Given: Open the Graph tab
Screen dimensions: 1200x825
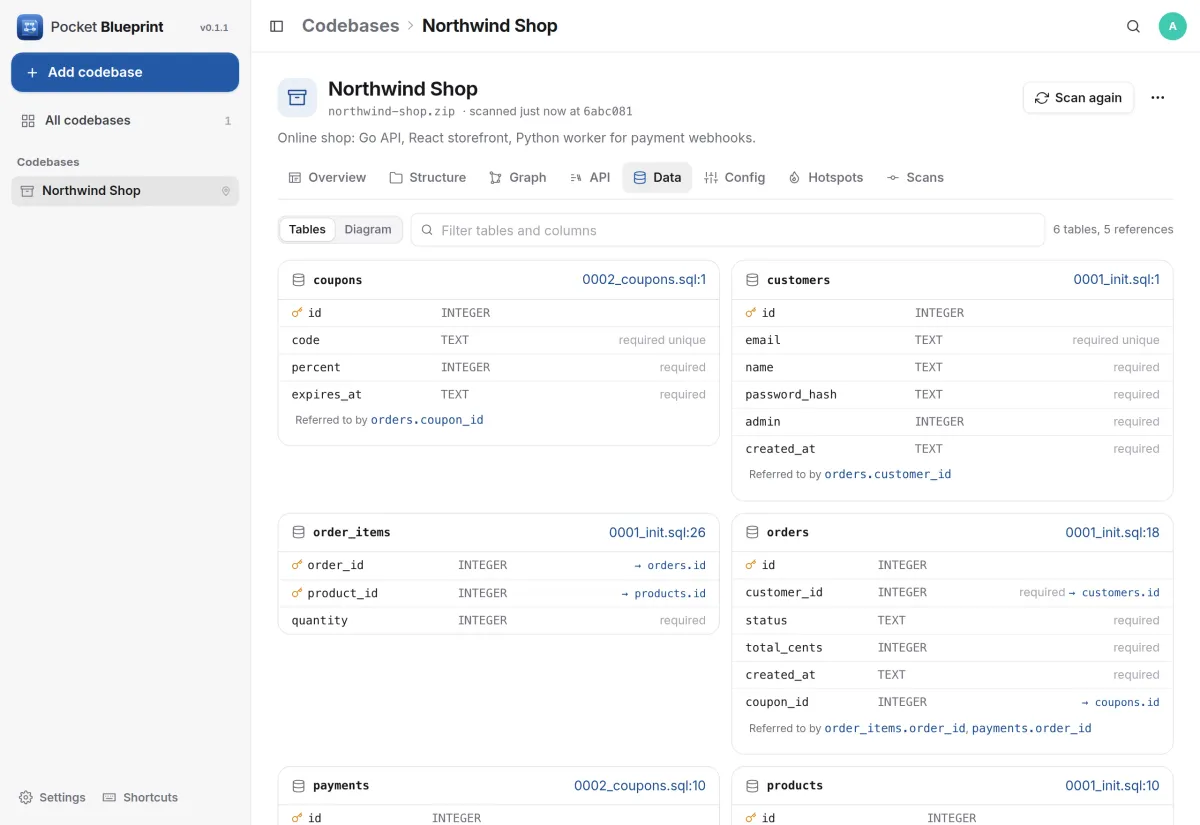Looking at the screenshot, I should pos(518,177).
